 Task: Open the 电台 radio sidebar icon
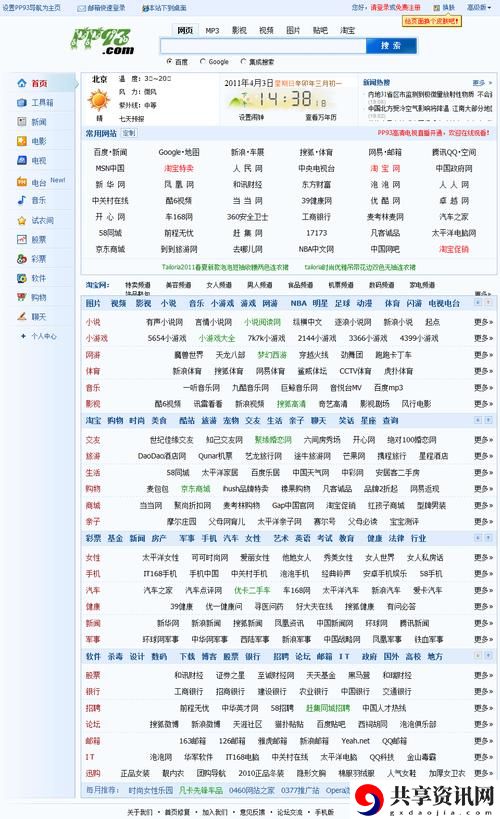coord(22,182)
